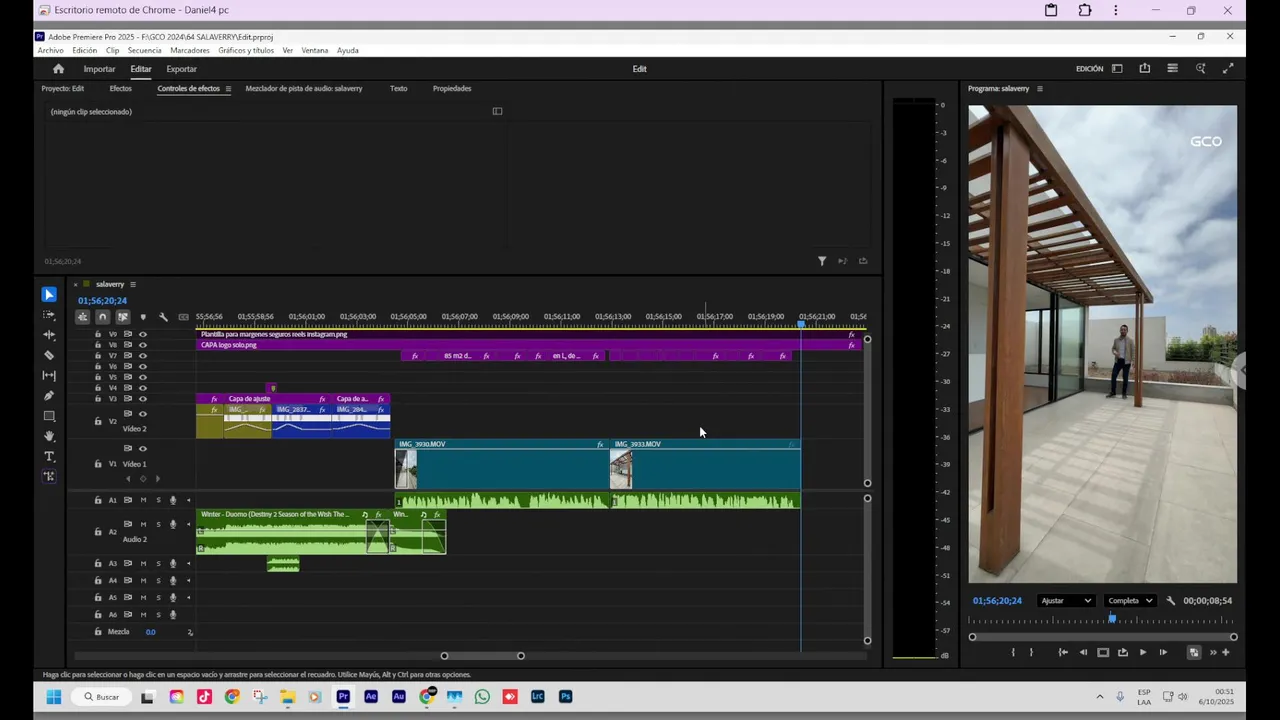
Task: Pick the Razor tool
Action: [49, 355]
